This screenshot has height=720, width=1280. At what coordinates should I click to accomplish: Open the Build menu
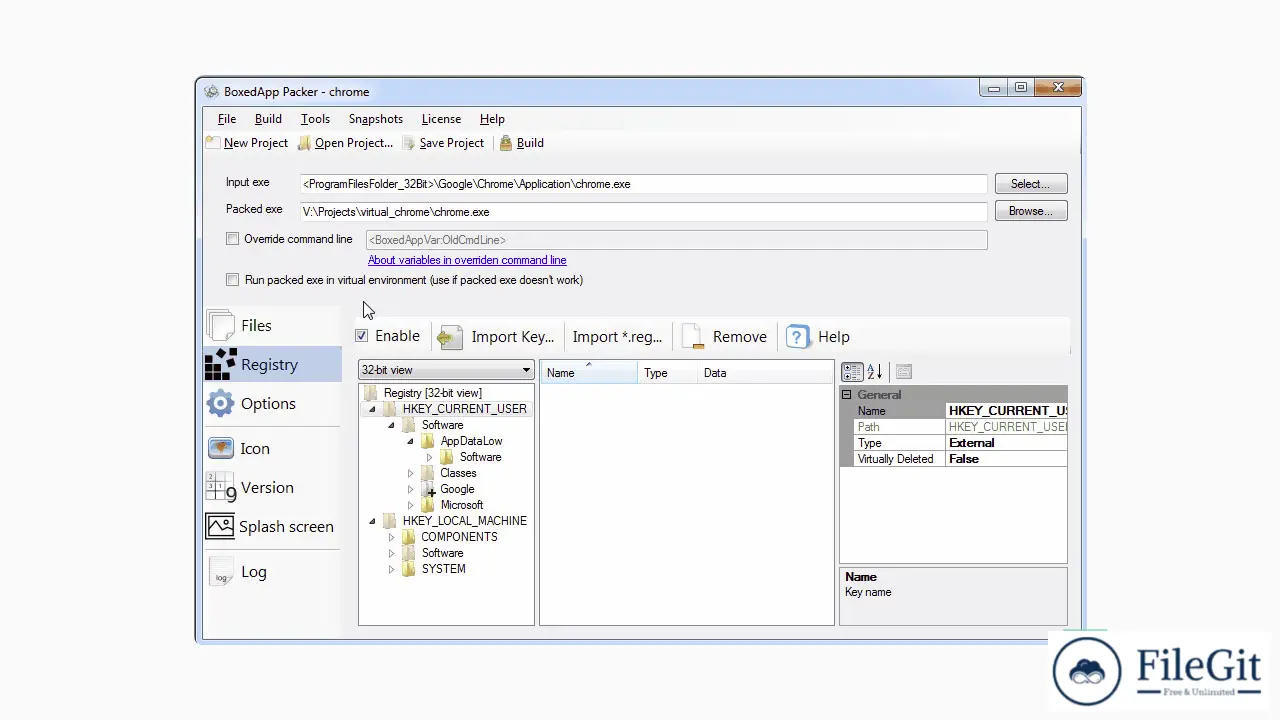pyautogui.click(x=268, y=119)
